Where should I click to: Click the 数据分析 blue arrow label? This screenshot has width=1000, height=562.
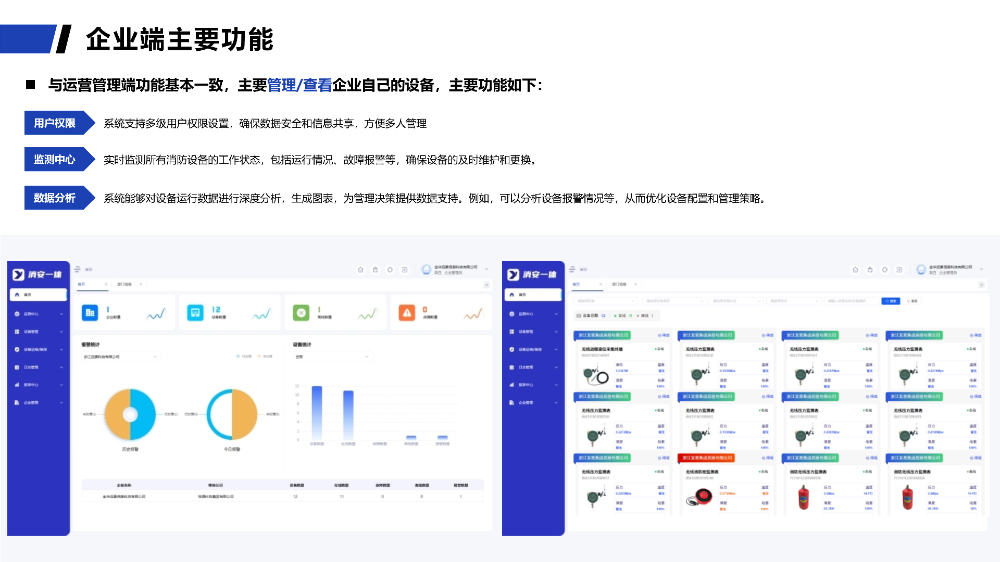click(x=59, y=198)
